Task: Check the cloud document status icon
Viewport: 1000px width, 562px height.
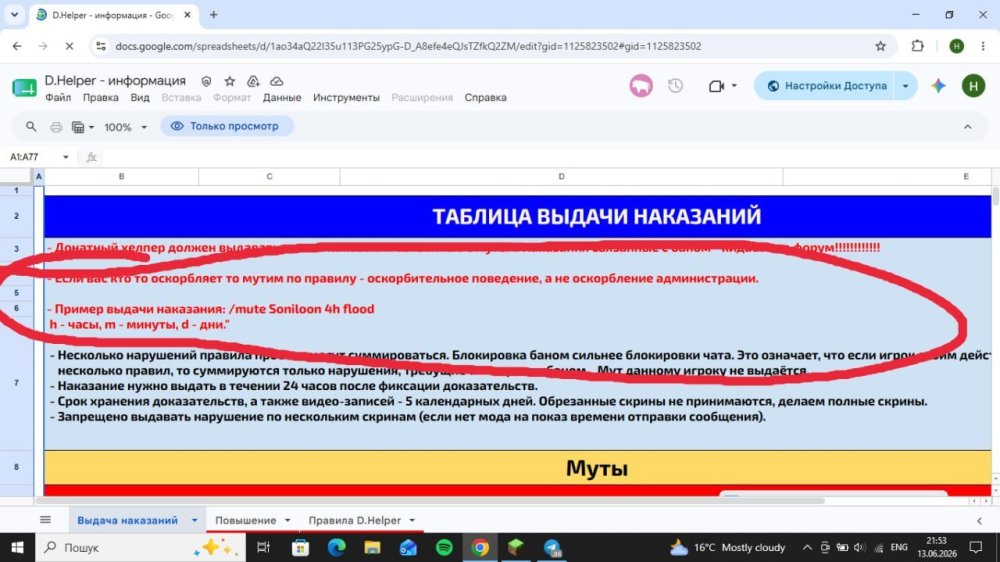Action: (x=277, y=81)
